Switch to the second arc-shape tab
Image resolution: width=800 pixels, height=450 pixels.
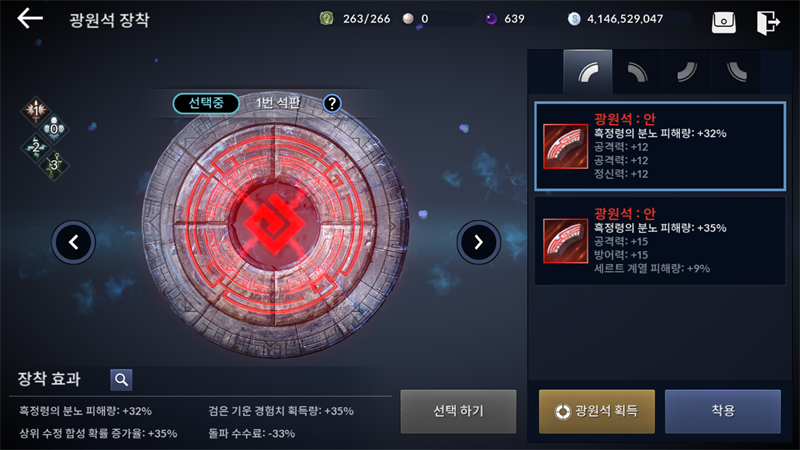(x=637, y=71)
